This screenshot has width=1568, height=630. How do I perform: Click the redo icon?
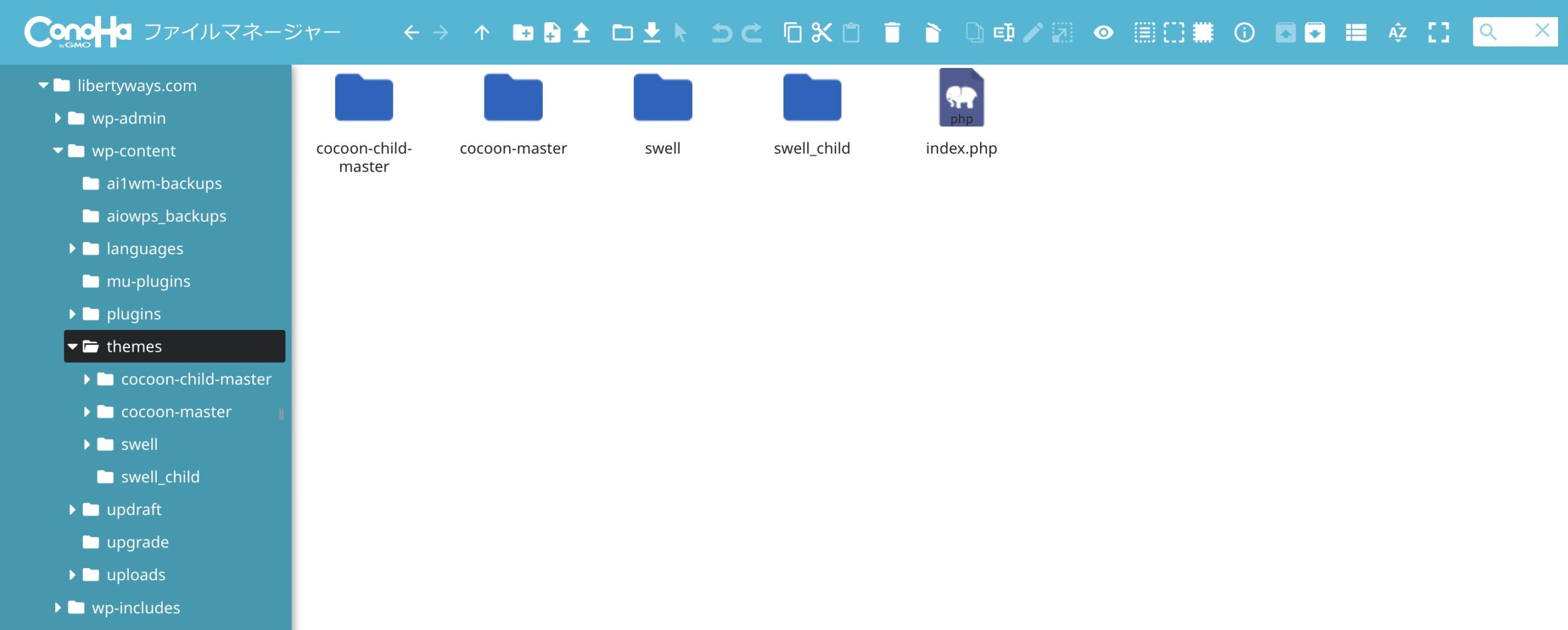752,32
